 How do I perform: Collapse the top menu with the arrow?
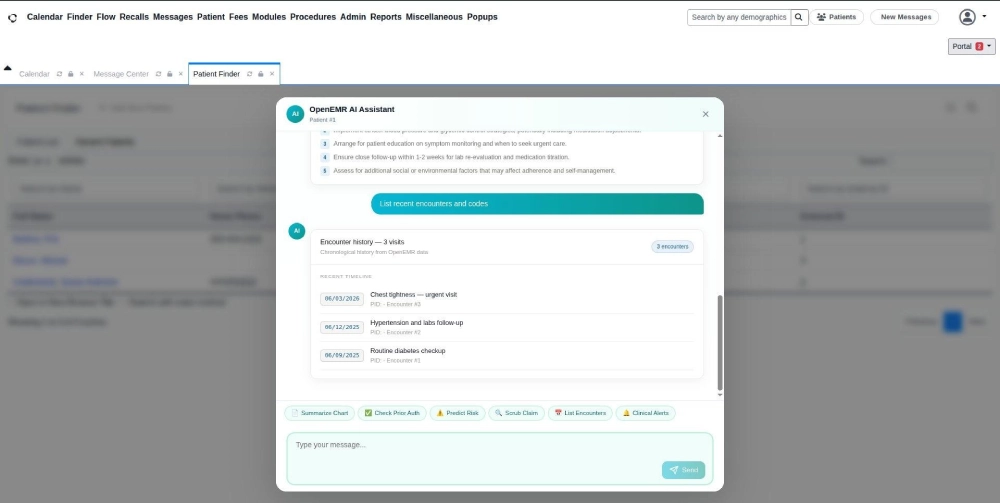8,68
